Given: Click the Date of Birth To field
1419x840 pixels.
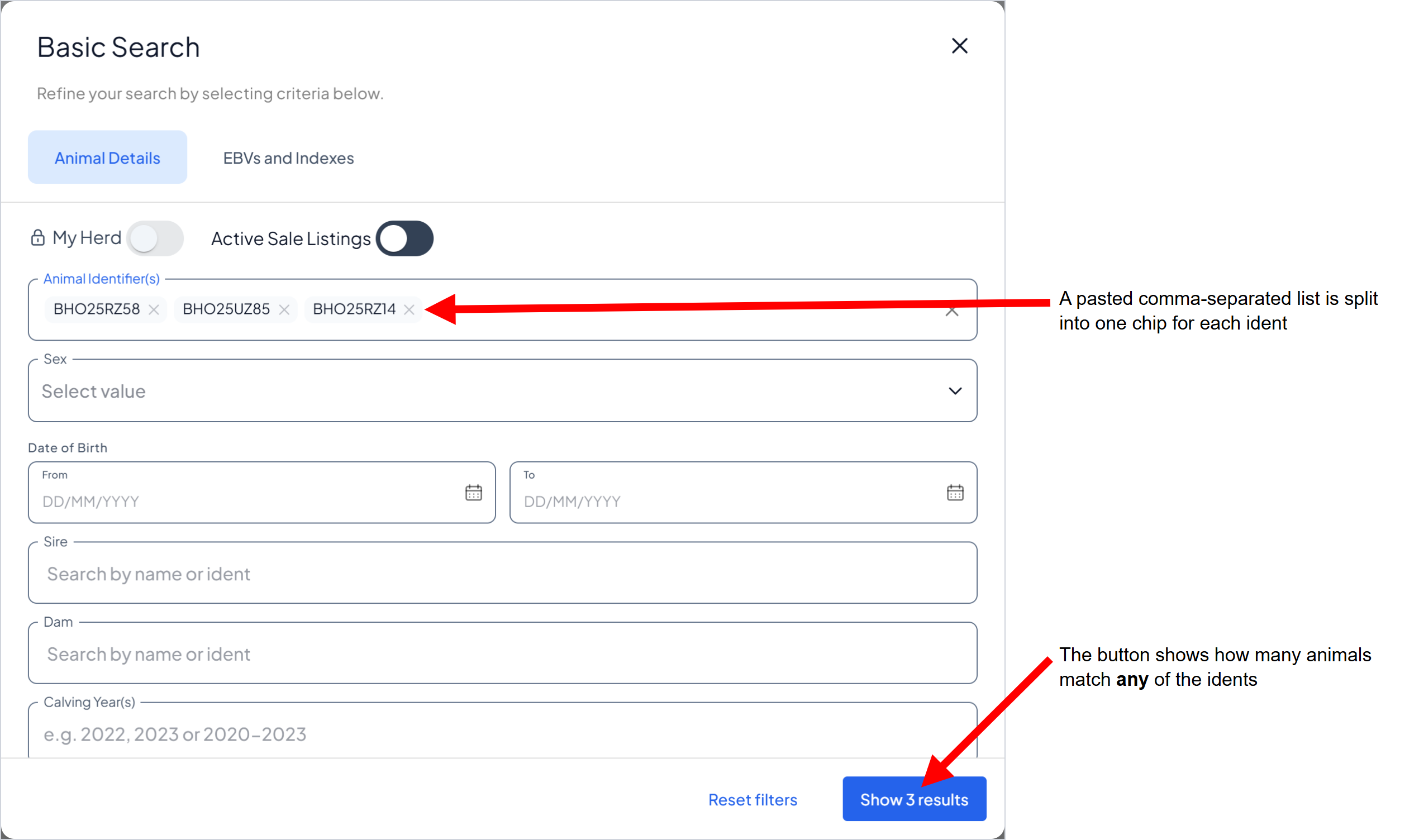Looking at the screenshot, I should [742, 493].
